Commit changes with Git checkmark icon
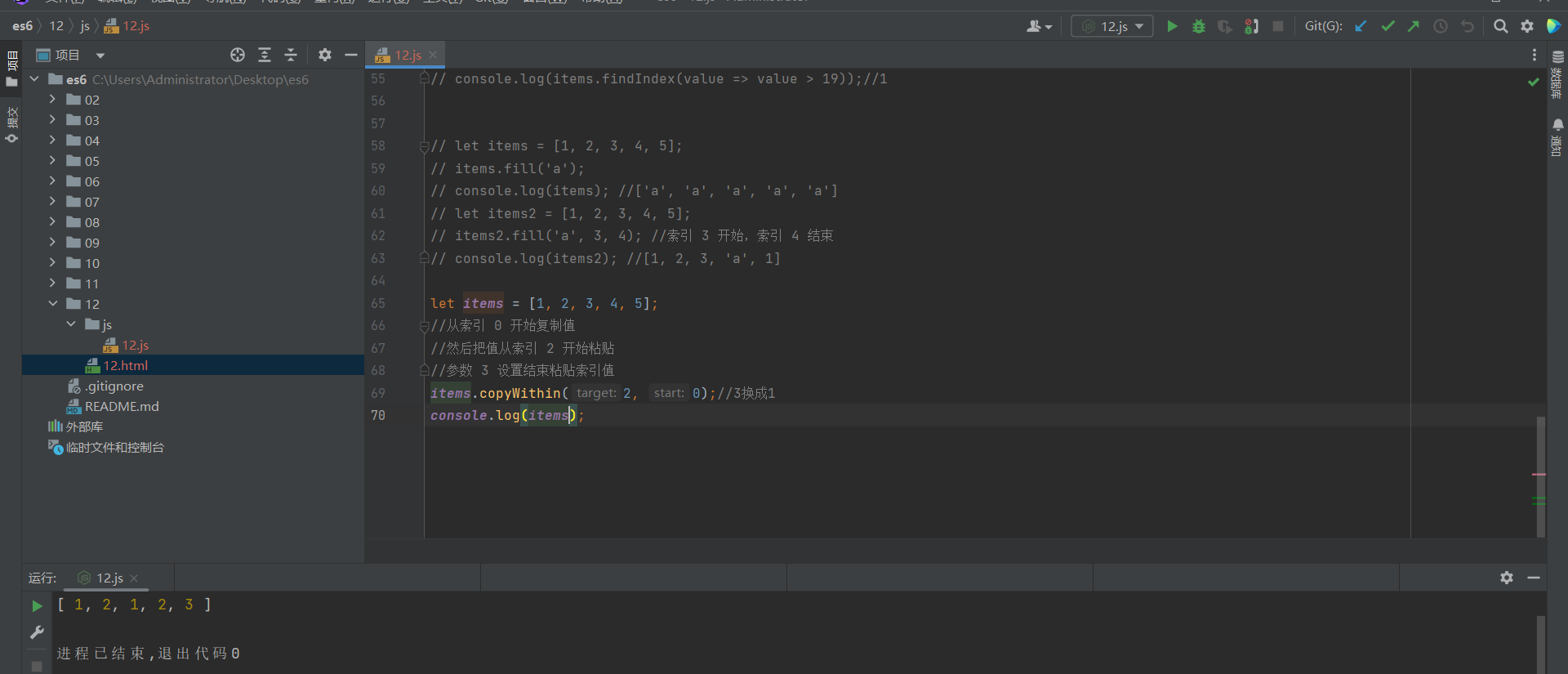 (1388, 26)
